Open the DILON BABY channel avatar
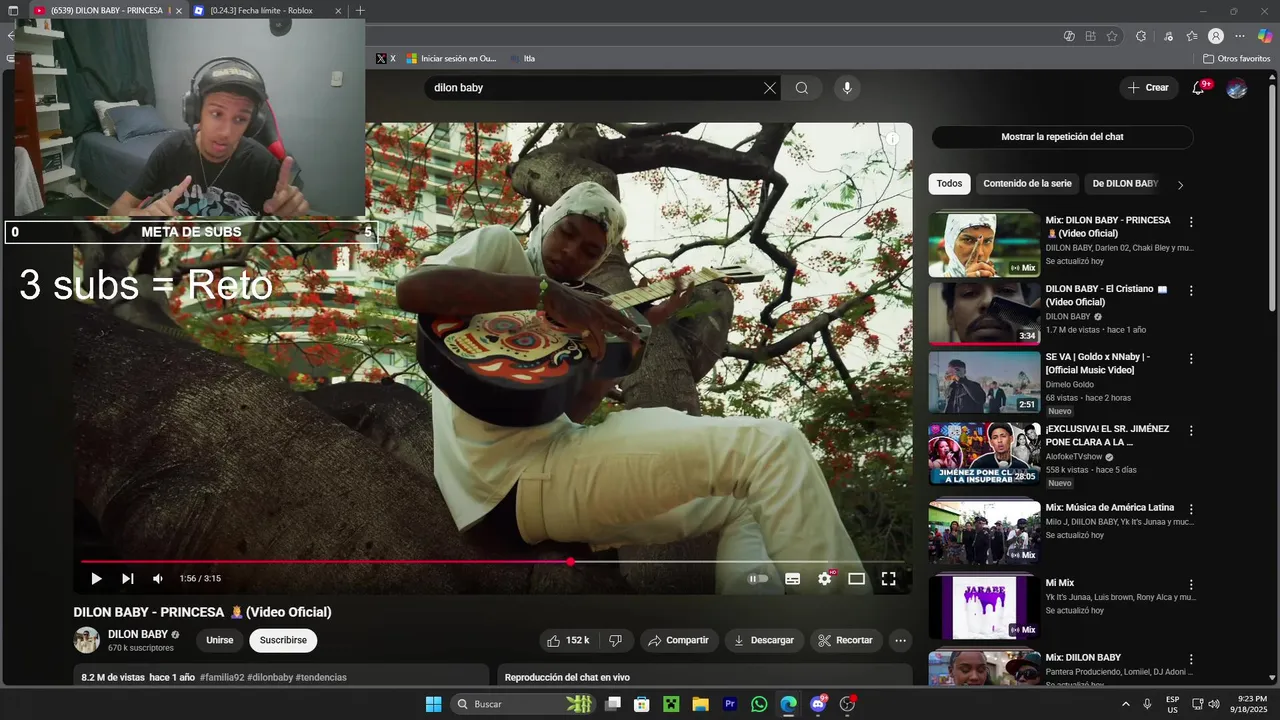This screenshot has width=1280, height=720. pos(87,640)
